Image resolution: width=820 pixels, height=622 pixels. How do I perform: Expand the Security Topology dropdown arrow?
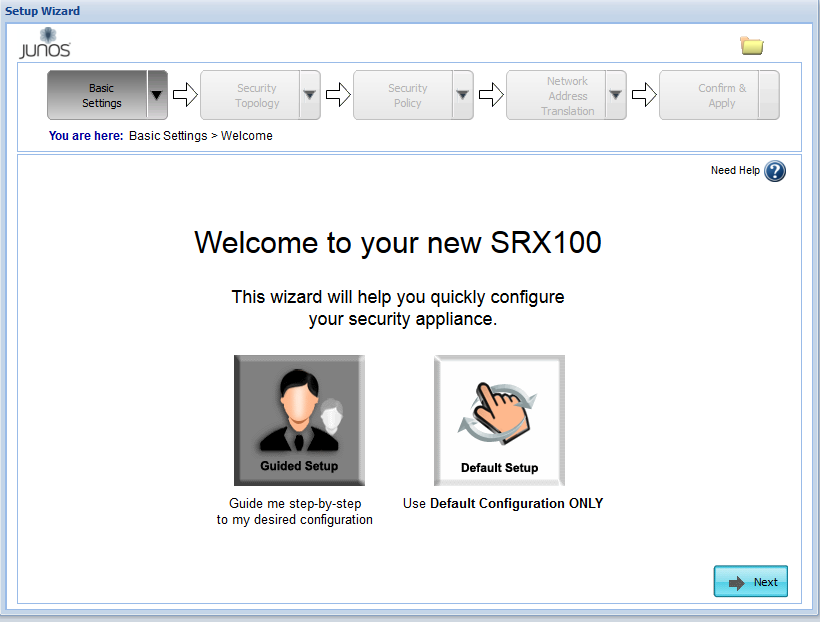tap(310, 95)
